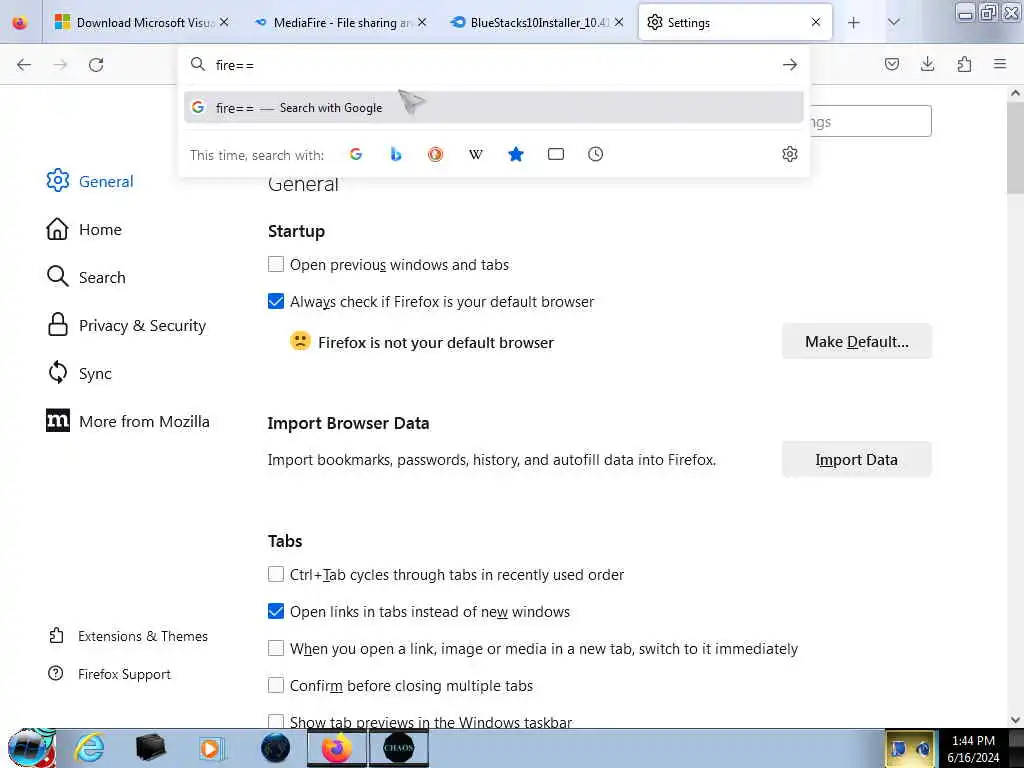1024x768 pixels.
Task: Click the Firefox taskbar icon
Action: [337, 748]
